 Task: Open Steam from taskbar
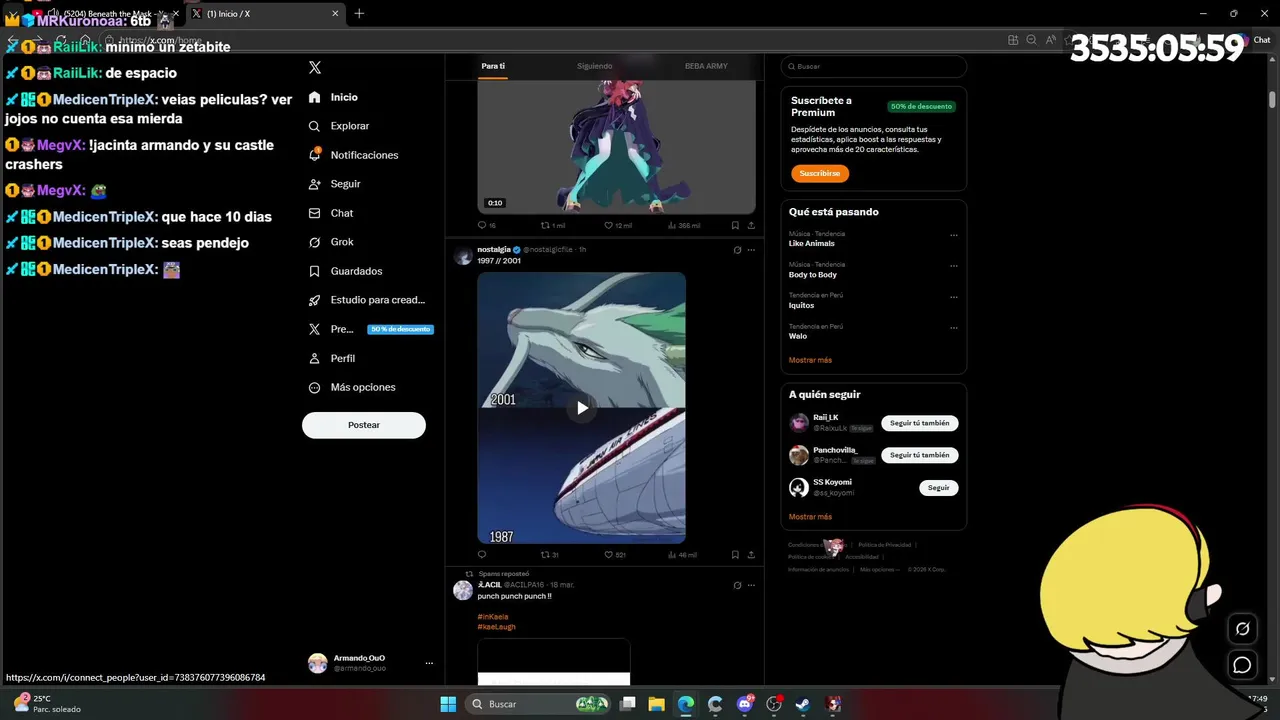click(x=803, y=704)
